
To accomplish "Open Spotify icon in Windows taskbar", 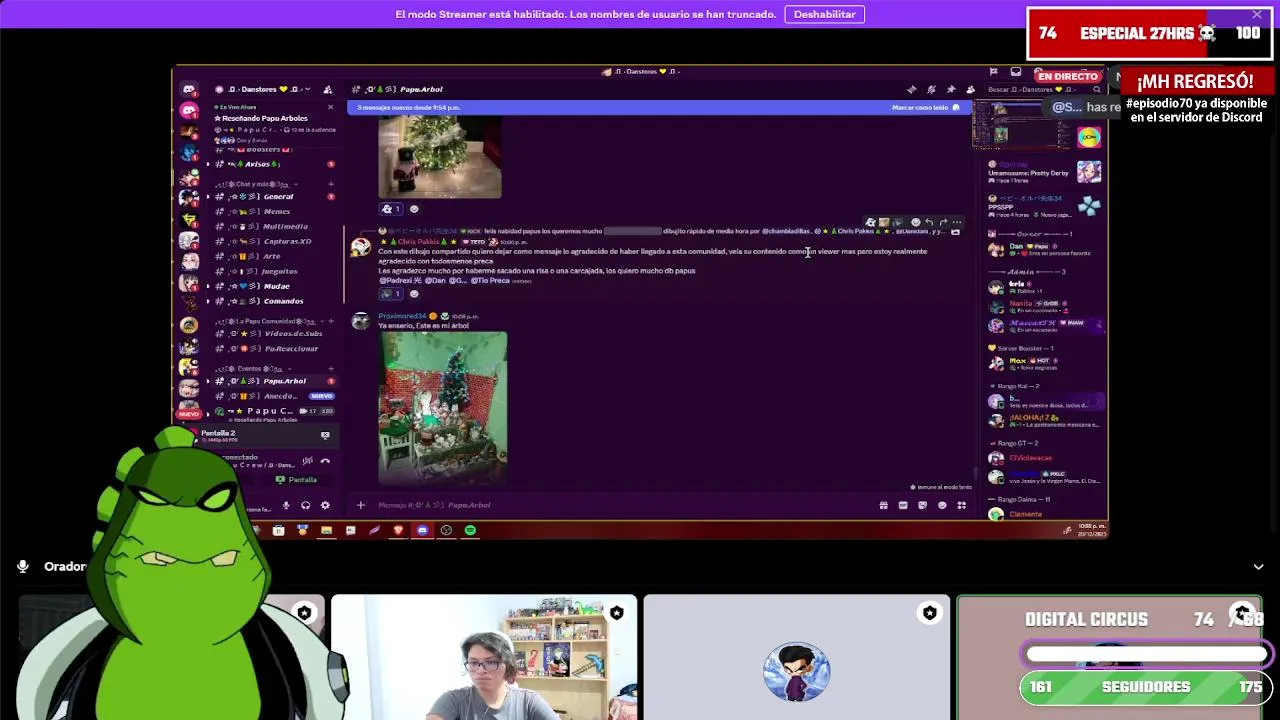I will 470,530.
